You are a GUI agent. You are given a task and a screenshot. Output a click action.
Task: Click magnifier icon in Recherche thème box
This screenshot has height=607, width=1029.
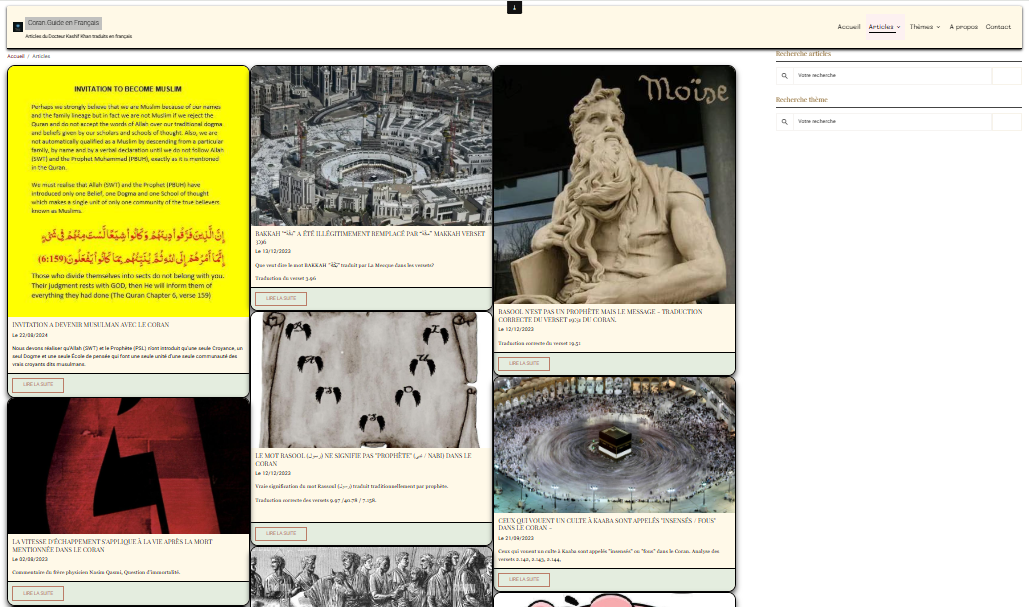(784, 121)
